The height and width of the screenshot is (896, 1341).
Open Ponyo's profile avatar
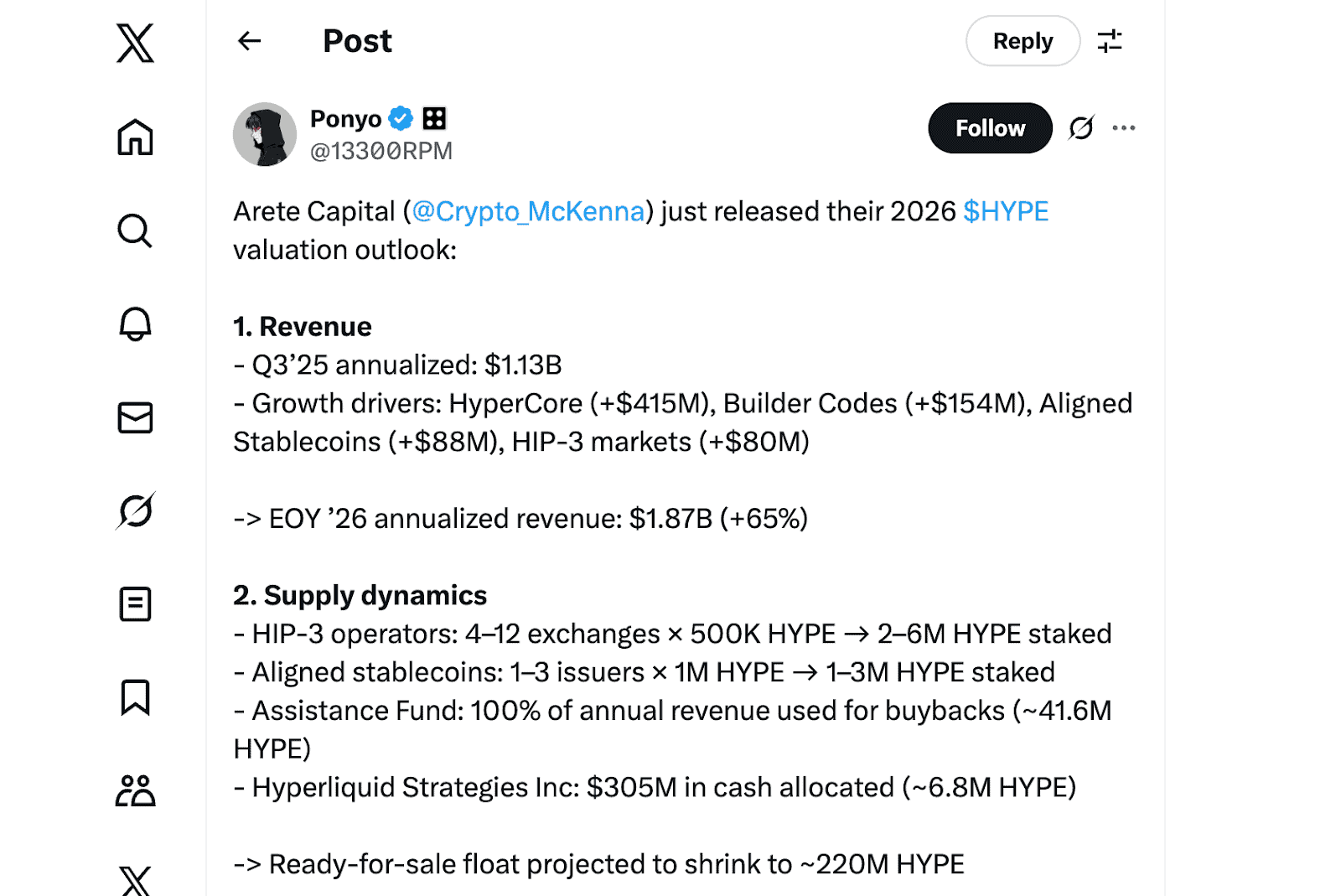pos(265,134)
